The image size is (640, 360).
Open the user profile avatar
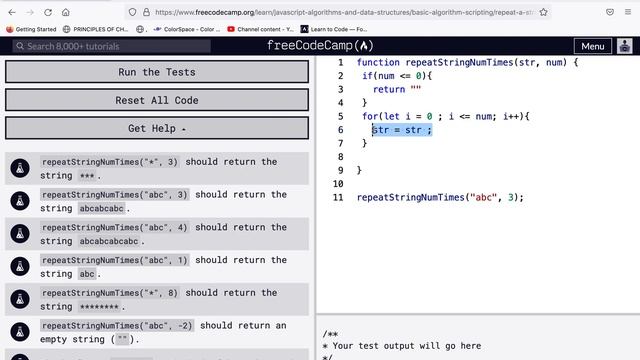[x=624, y=46]
